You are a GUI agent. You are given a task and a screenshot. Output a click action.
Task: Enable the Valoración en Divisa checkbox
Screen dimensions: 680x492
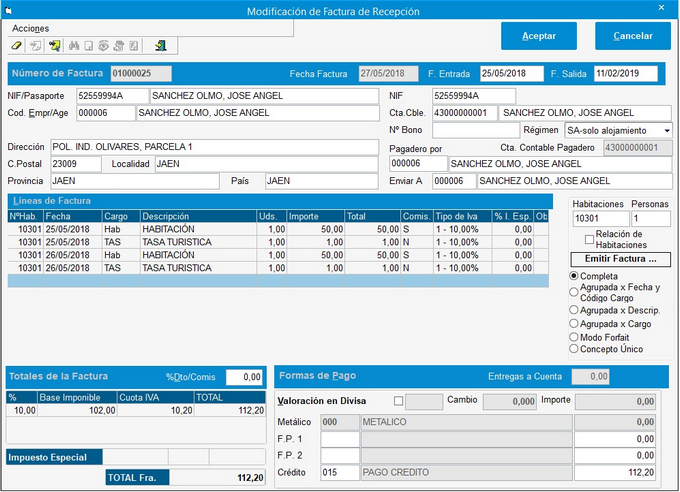click(398, 401)
